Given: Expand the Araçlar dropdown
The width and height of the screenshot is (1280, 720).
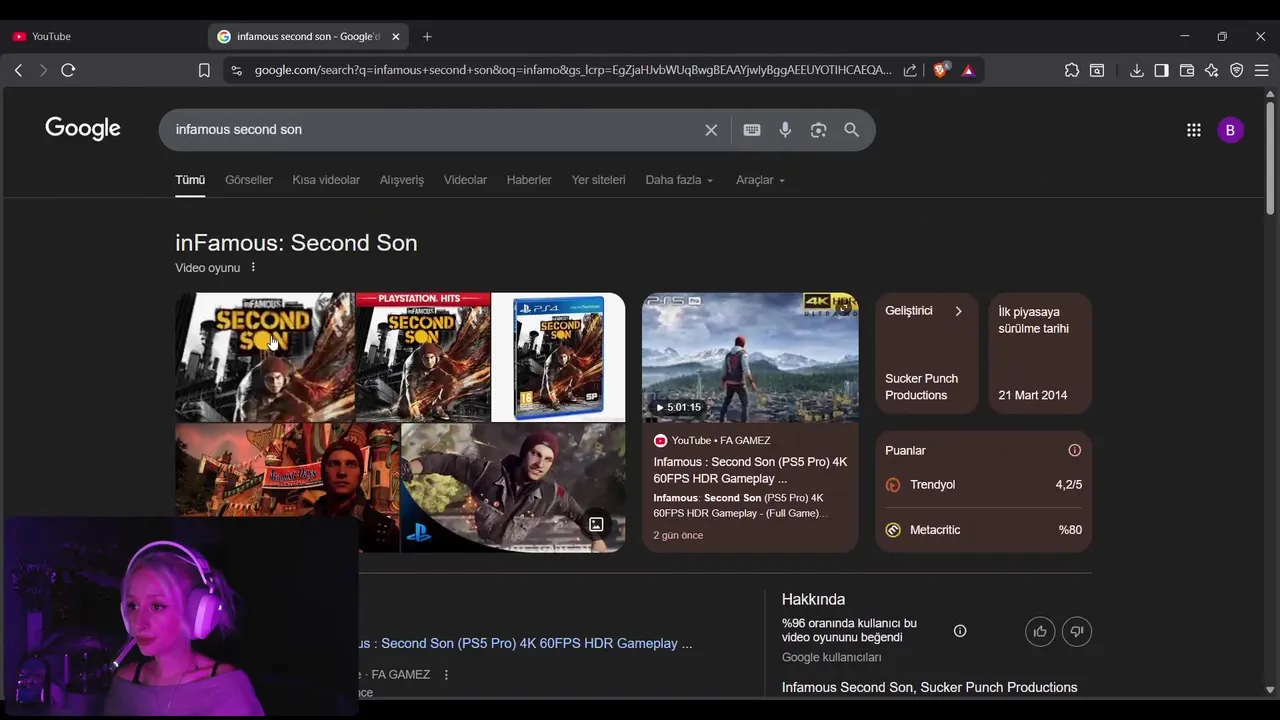Looking at the screenshot, I should (760, 180).
